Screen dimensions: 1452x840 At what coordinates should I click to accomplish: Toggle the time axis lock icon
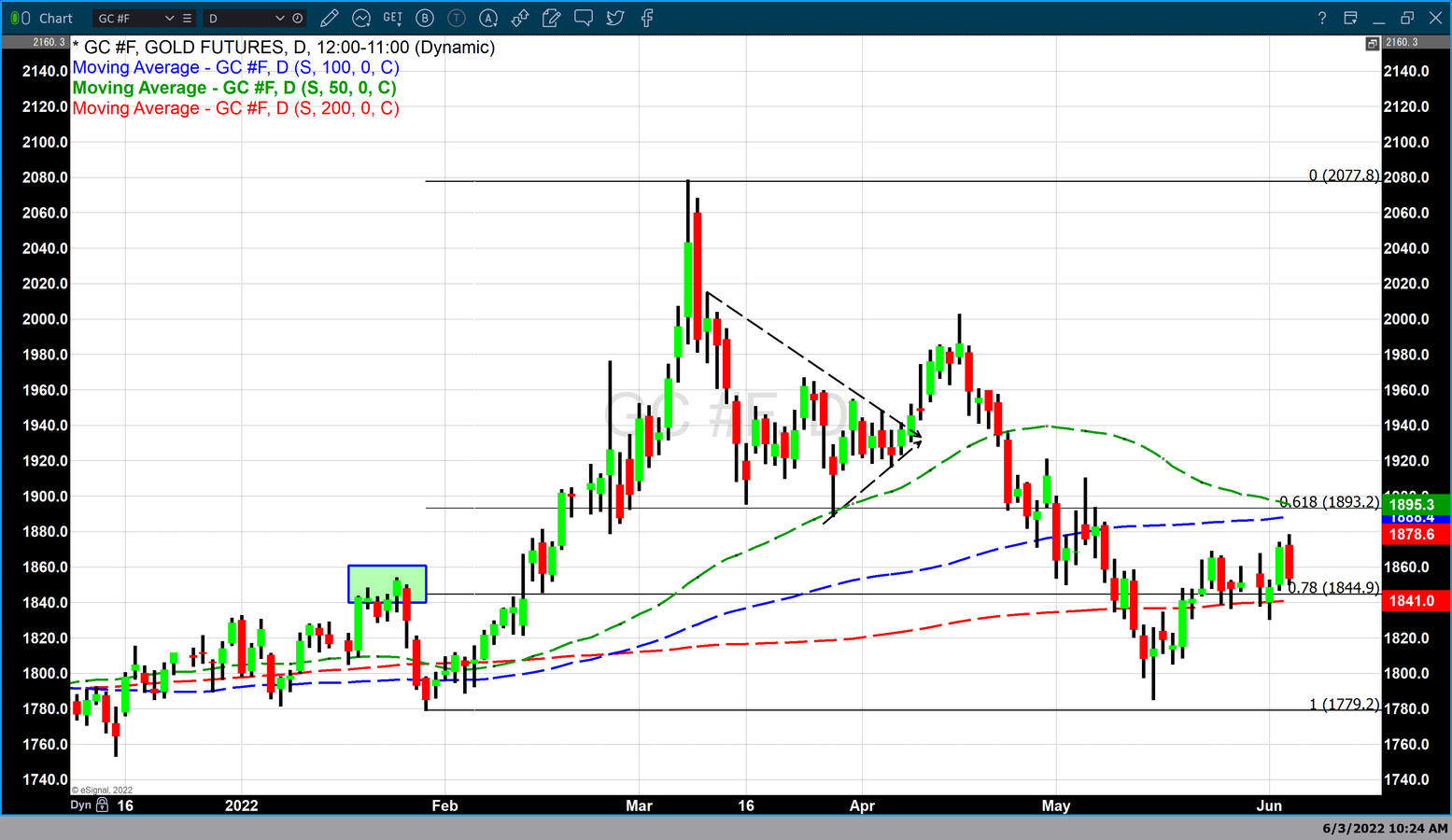(x=102, y=805)
